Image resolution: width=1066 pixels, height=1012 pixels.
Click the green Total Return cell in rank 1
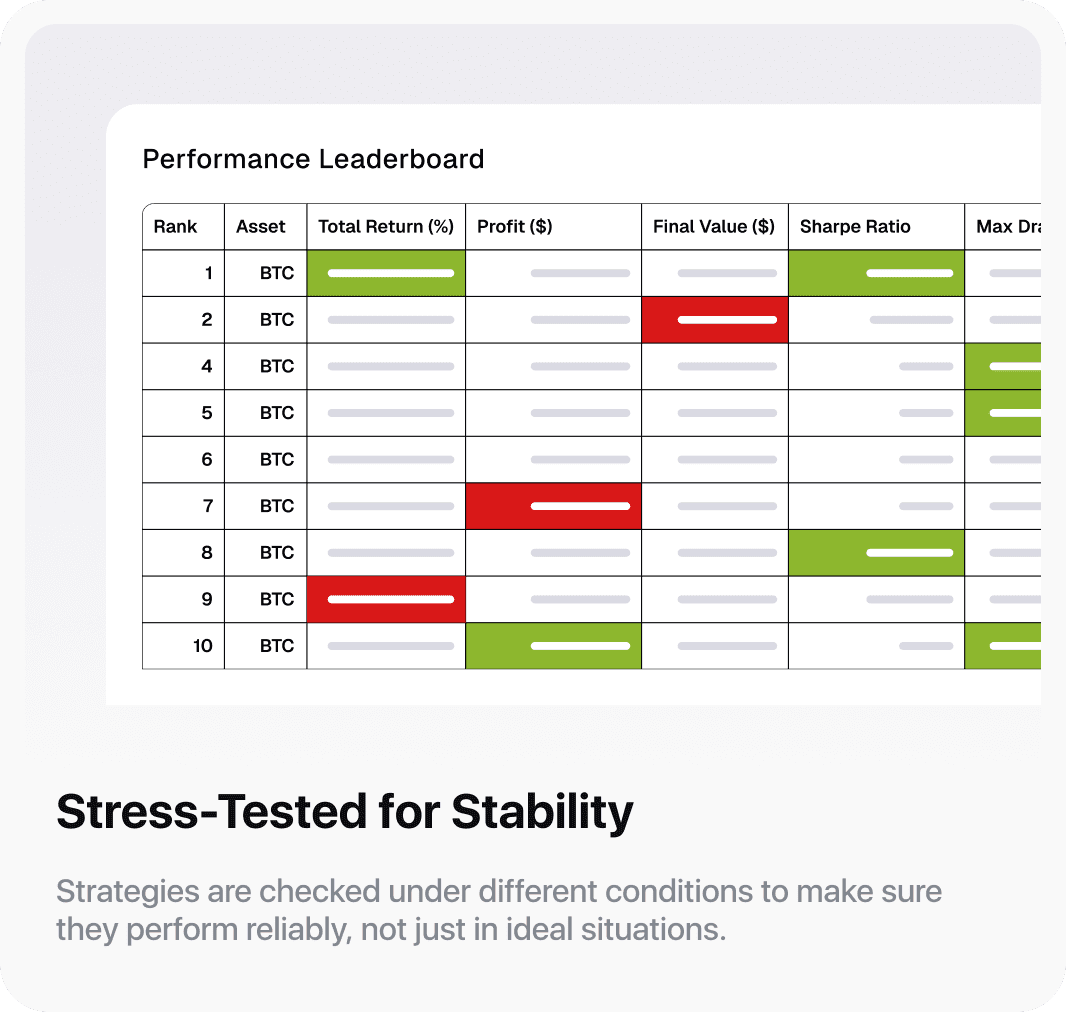[x=386, y=273]
